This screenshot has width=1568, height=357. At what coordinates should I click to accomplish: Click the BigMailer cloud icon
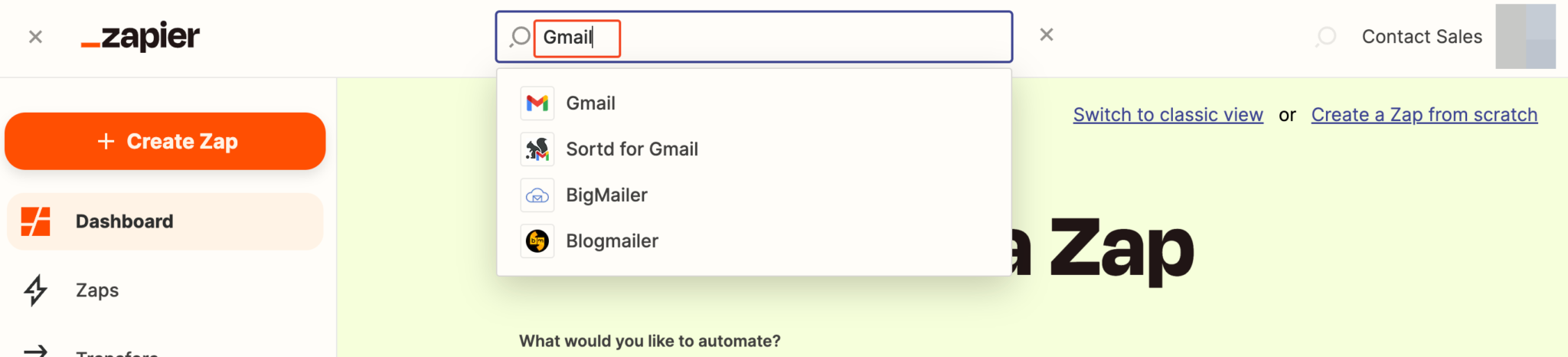tap(537, 195)
